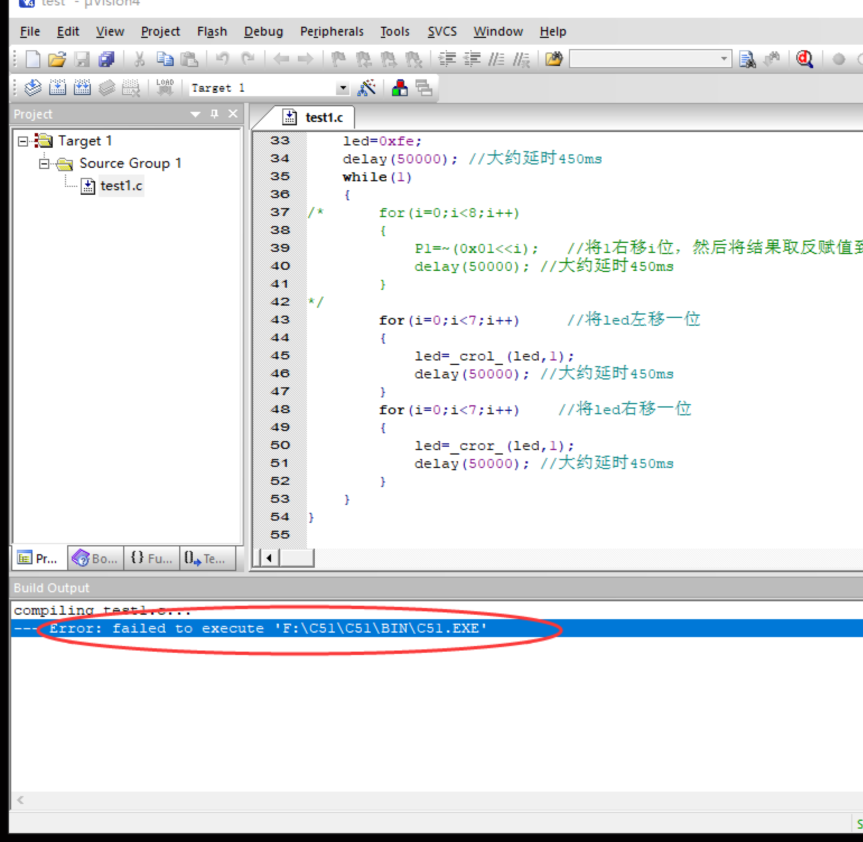The image size is (863, 842).
Task: Copy selection with the Copy icon
Action: (x=165, y=59)
